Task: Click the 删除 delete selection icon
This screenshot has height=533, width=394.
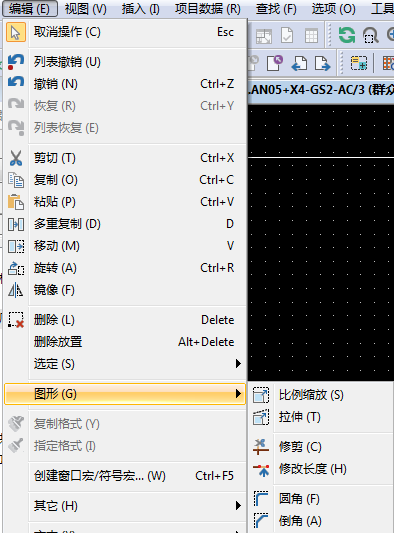Action: (16, 320)
